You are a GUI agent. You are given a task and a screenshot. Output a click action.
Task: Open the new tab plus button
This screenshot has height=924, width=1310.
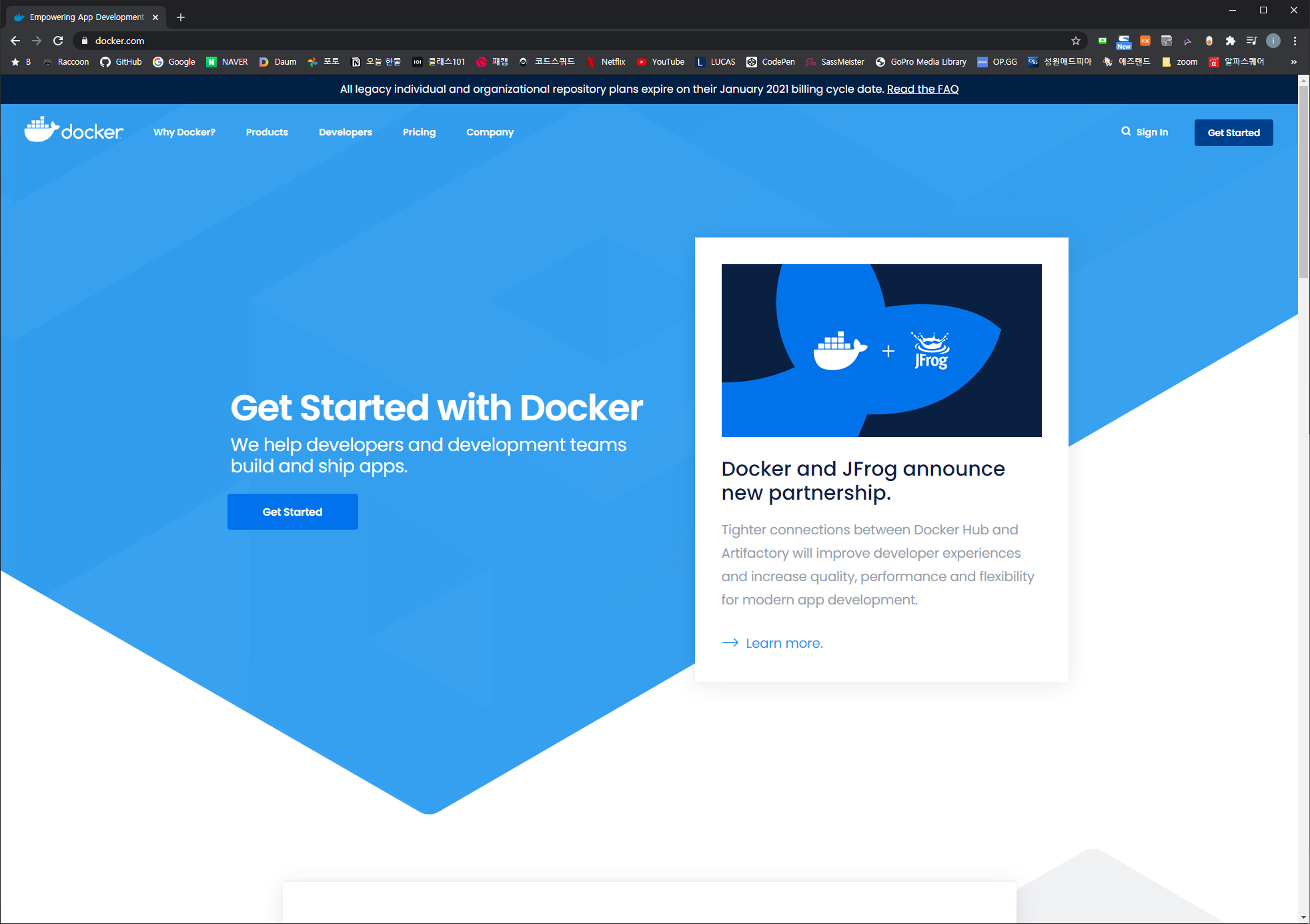coord(181,17)
